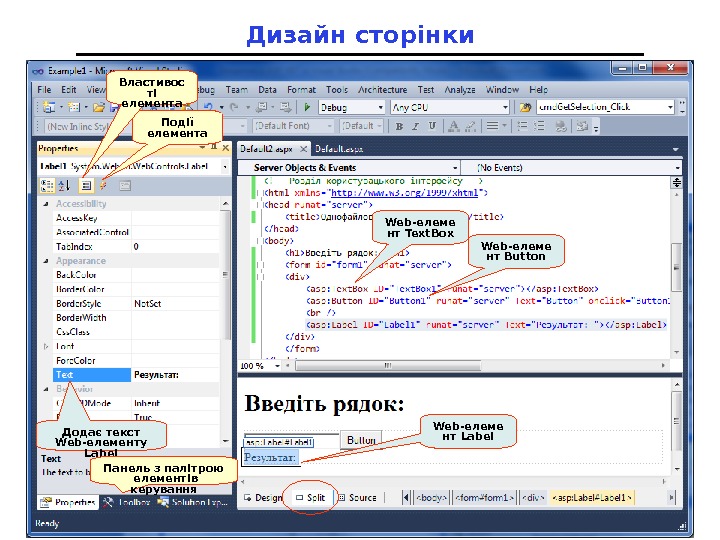Toggle Italic formatting button

click(416, 126)
